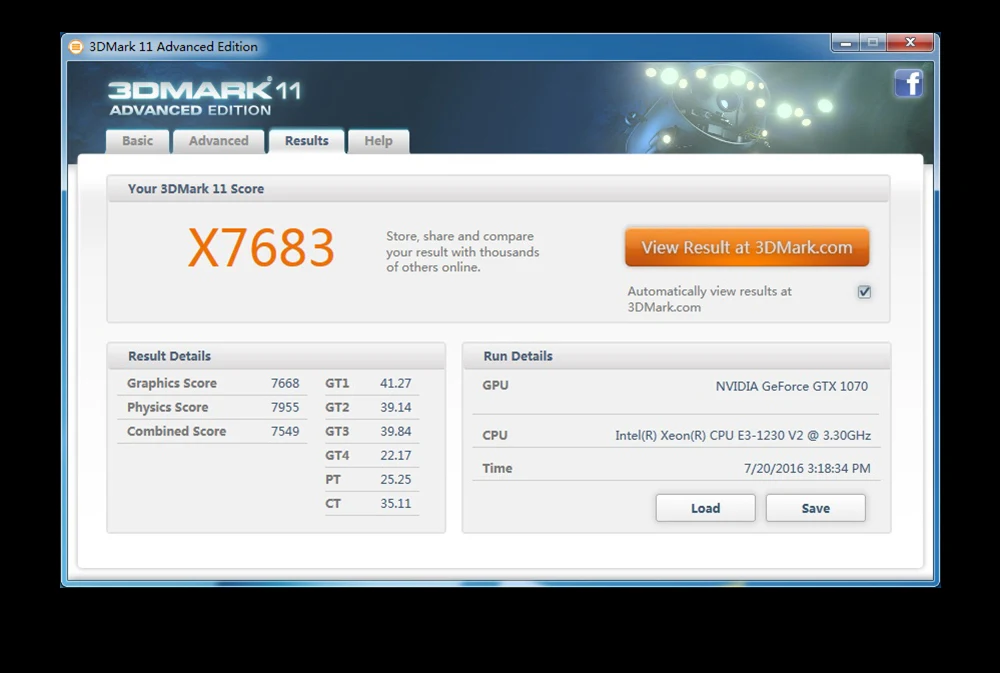The height and width of the screenshot is (673, 1000).
Task: Click the Load button
Action: pos(705,508)
